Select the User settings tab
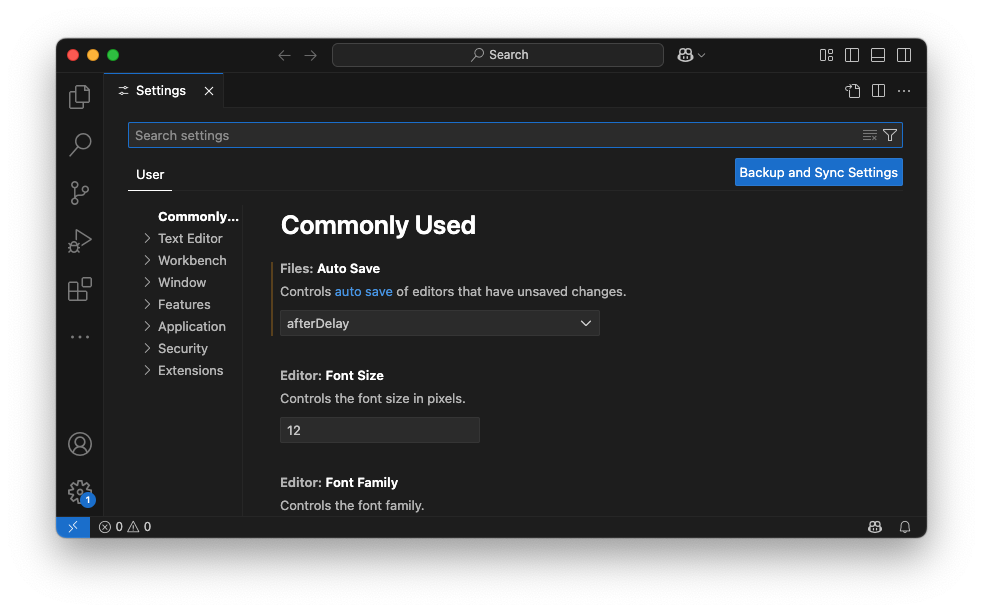 pos(150,175)
